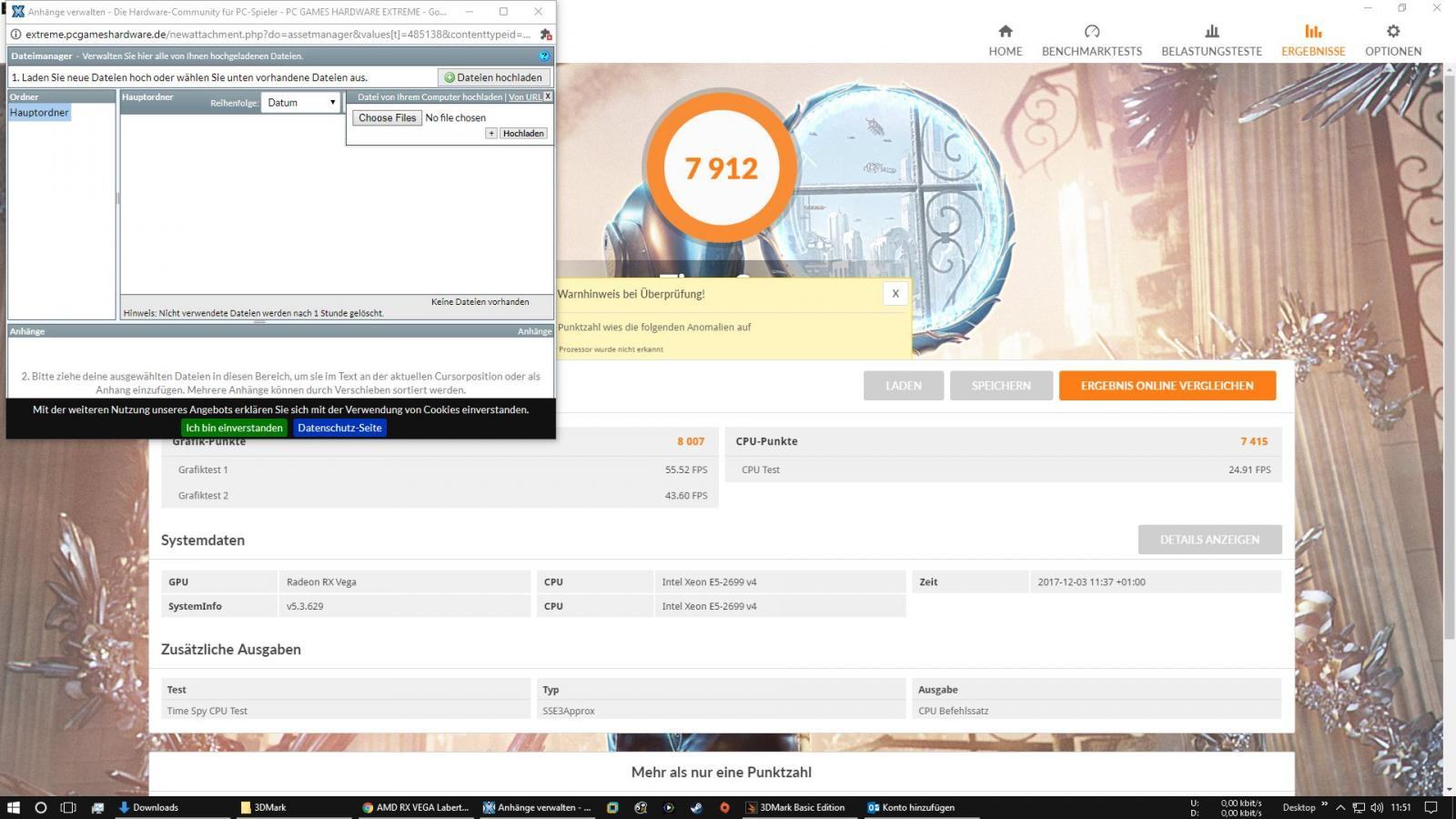Click the green square taskbar icon

click(x=612, y=807)
